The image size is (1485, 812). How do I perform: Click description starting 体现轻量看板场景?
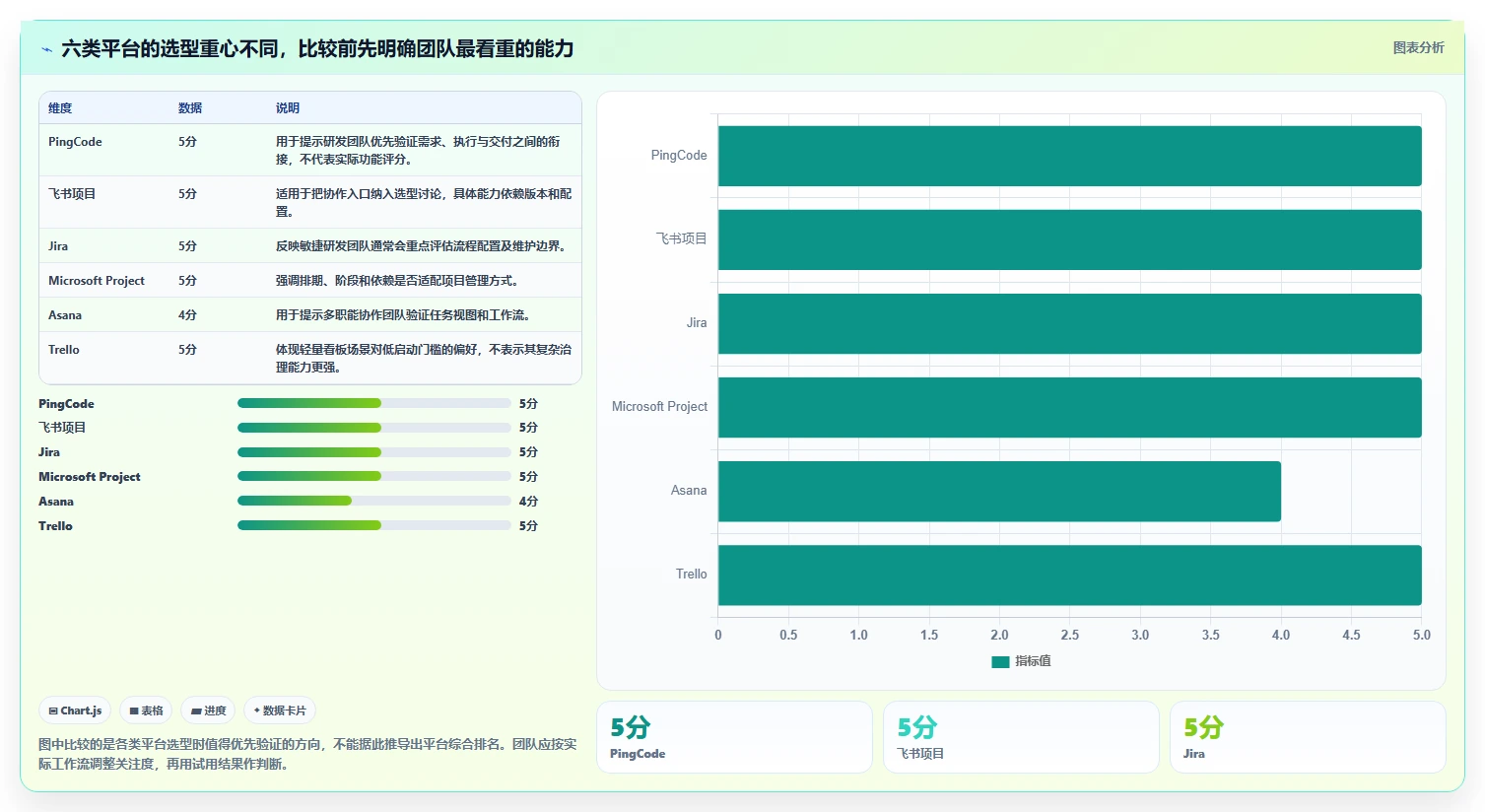[x=424, y=359]
